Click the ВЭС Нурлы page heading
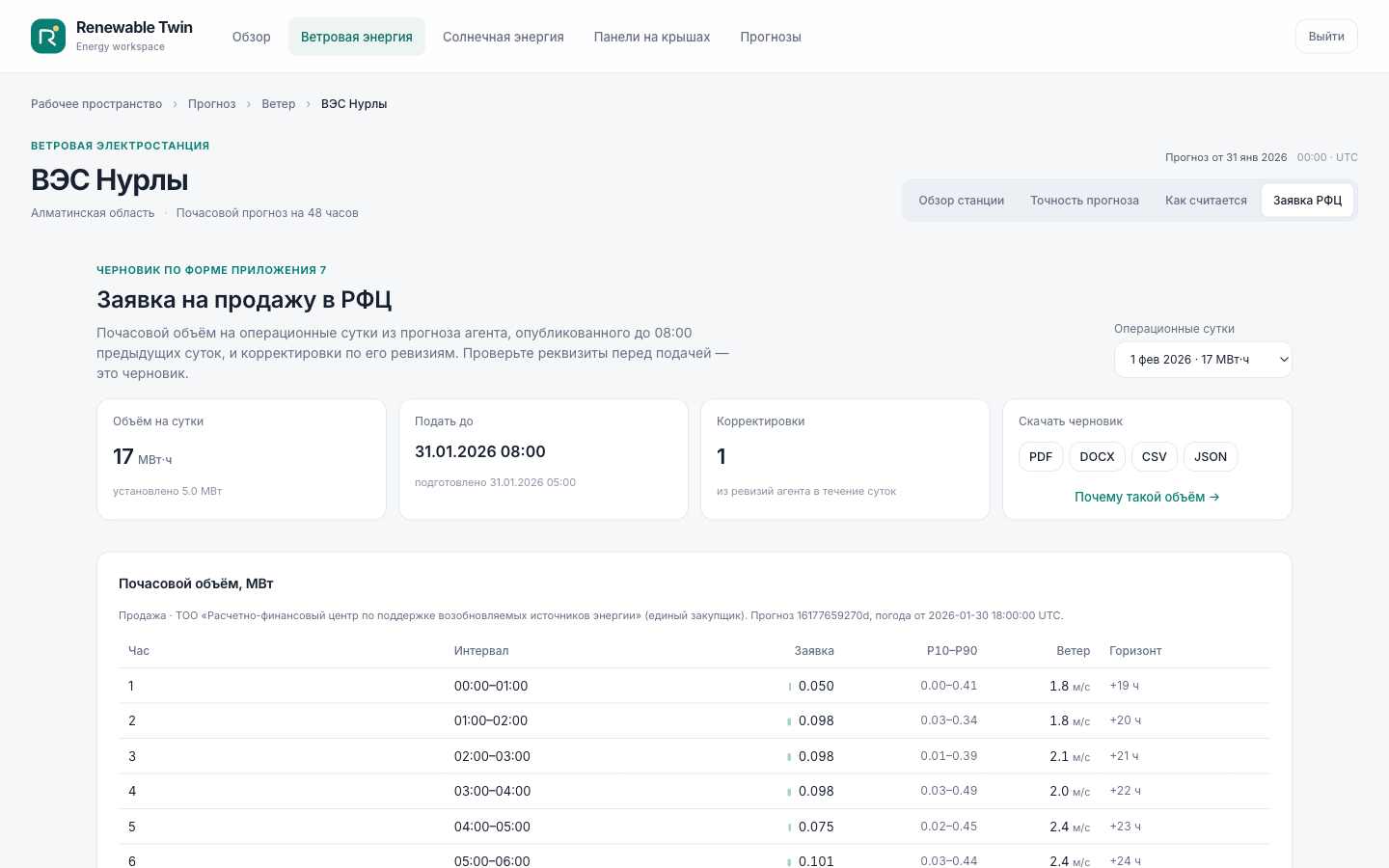 (x=110, y=180)
